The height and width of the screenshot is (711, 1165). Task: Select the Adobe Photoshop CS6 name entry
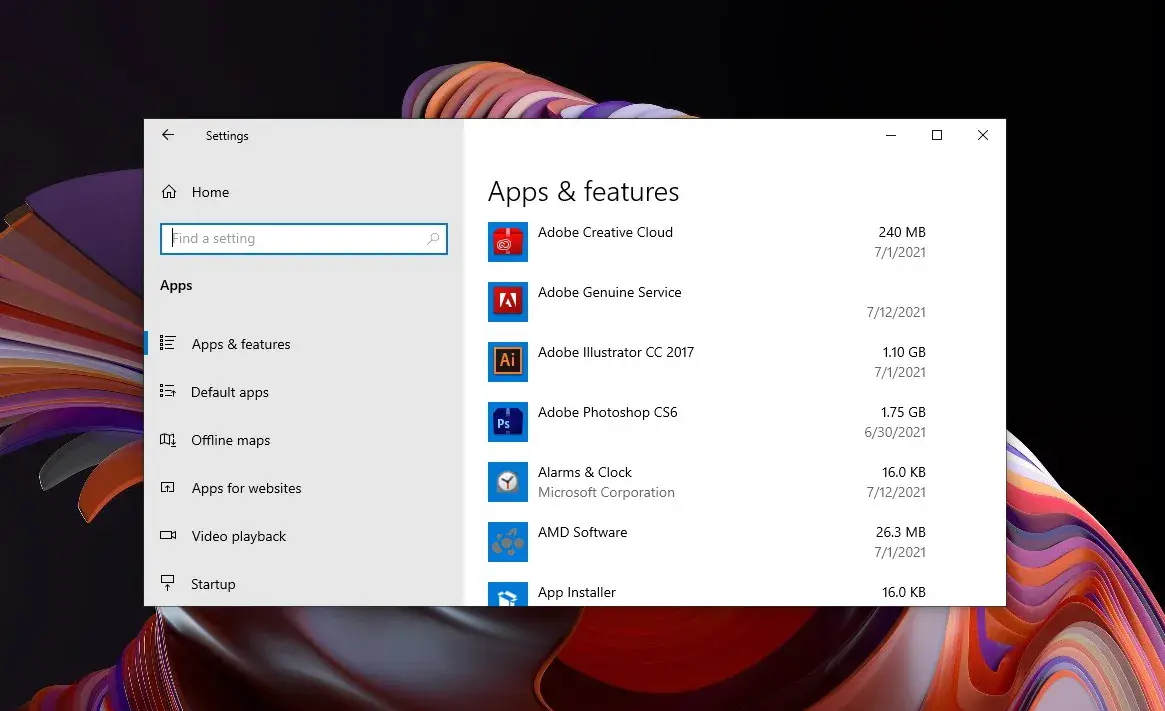607,412
